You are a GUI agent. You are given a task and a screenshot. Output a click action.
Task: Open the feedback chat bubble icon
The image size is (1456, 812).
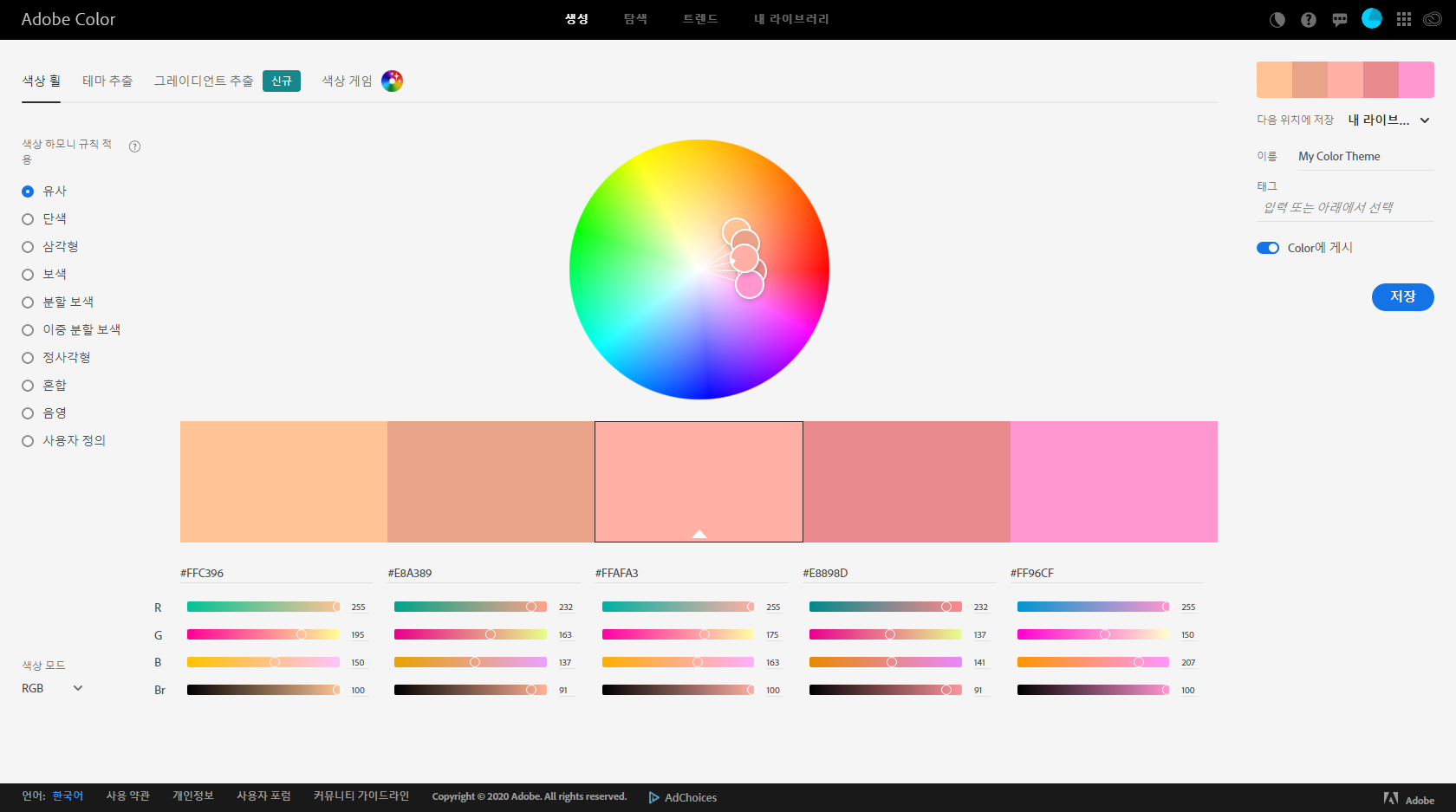(1340, 19)
